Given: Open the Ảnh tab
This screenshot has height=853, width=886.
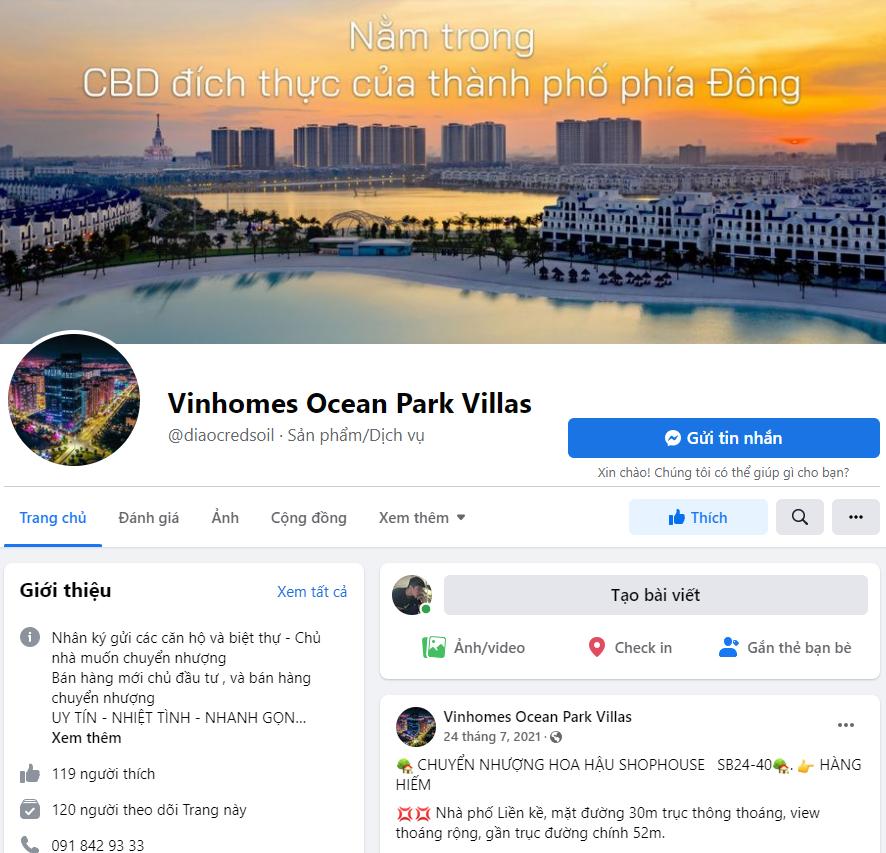Looking at the screenshot, I should [x=225, y=517].
